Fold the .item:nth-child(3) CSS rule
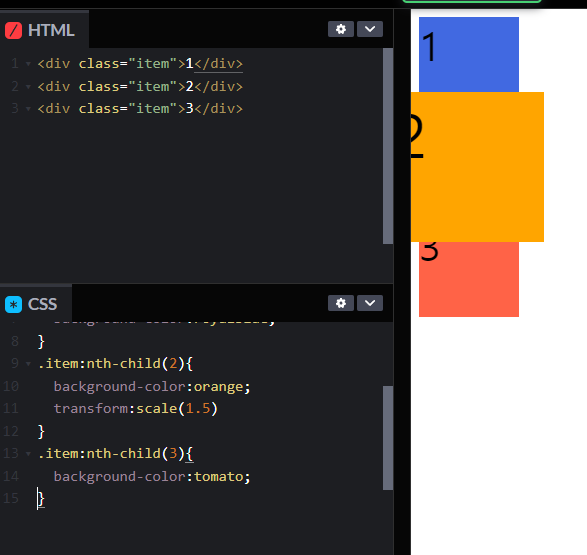Image resolution: width=587 pixels, height=555 pixels. point(28,454)
